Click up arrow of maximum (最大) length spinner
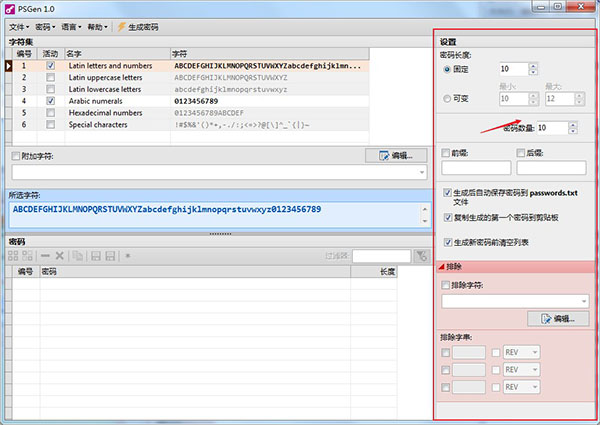Viewport: 600px width, 425px height. pos(579,95)
